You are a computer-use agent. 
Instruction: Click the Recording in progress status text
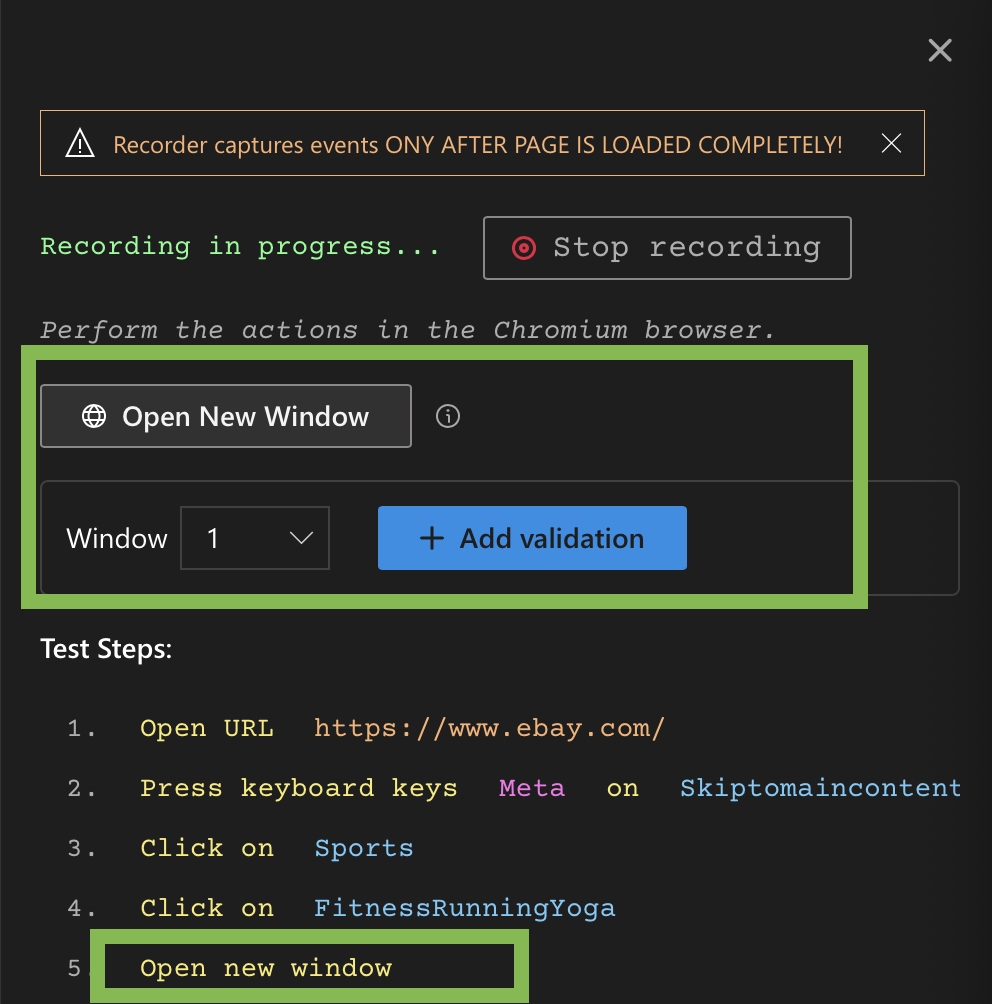[240, 247]
